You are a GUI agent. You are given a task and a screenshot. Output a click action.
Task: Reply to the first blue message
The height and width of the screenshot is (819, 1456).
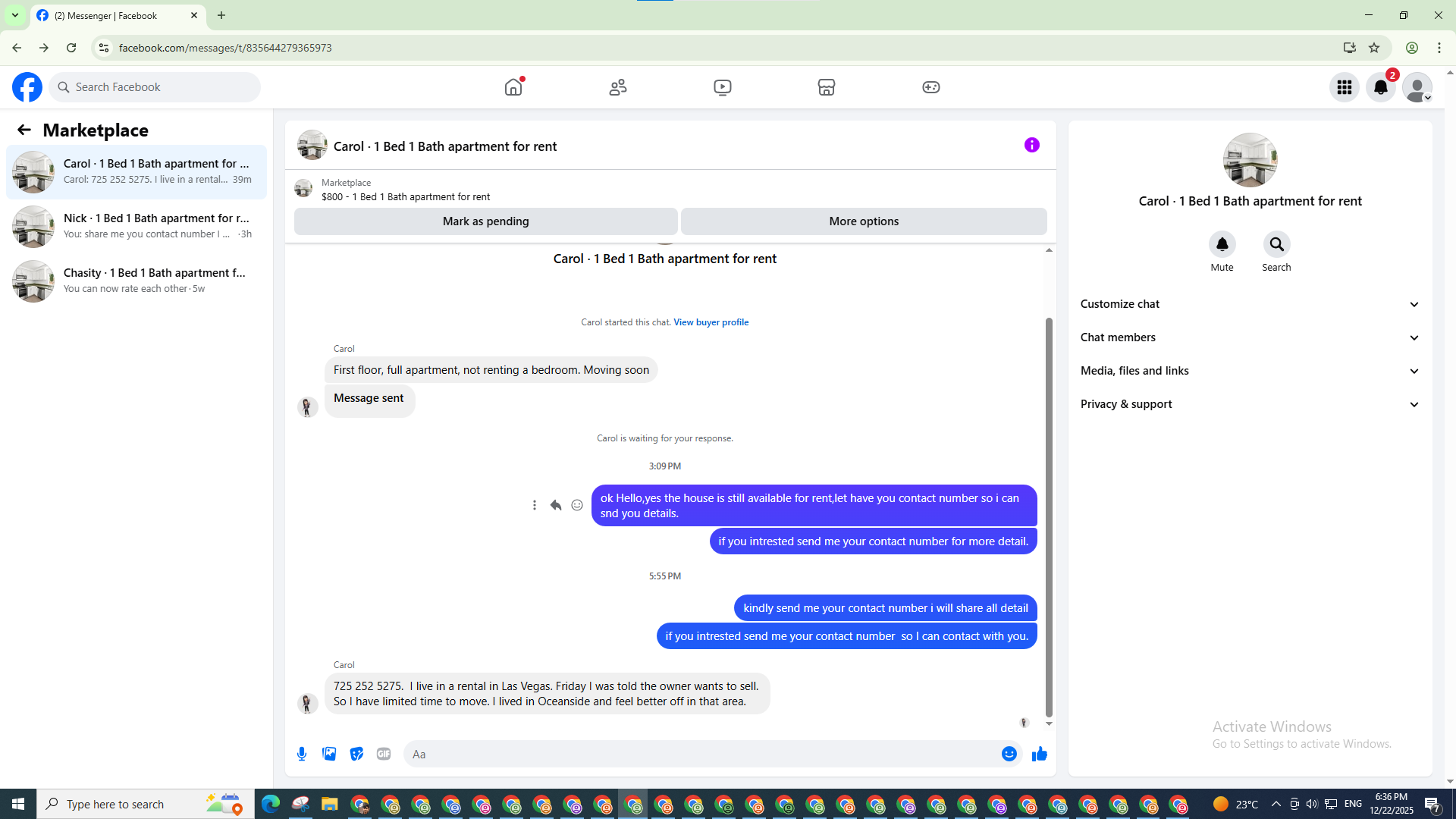point(556,505)
